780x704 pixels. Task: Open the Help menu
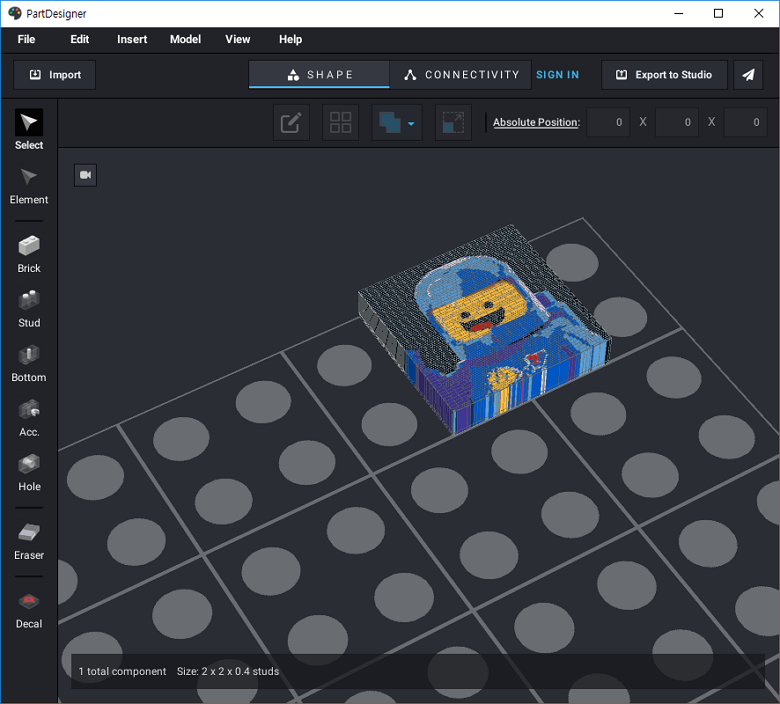[291, 39]
